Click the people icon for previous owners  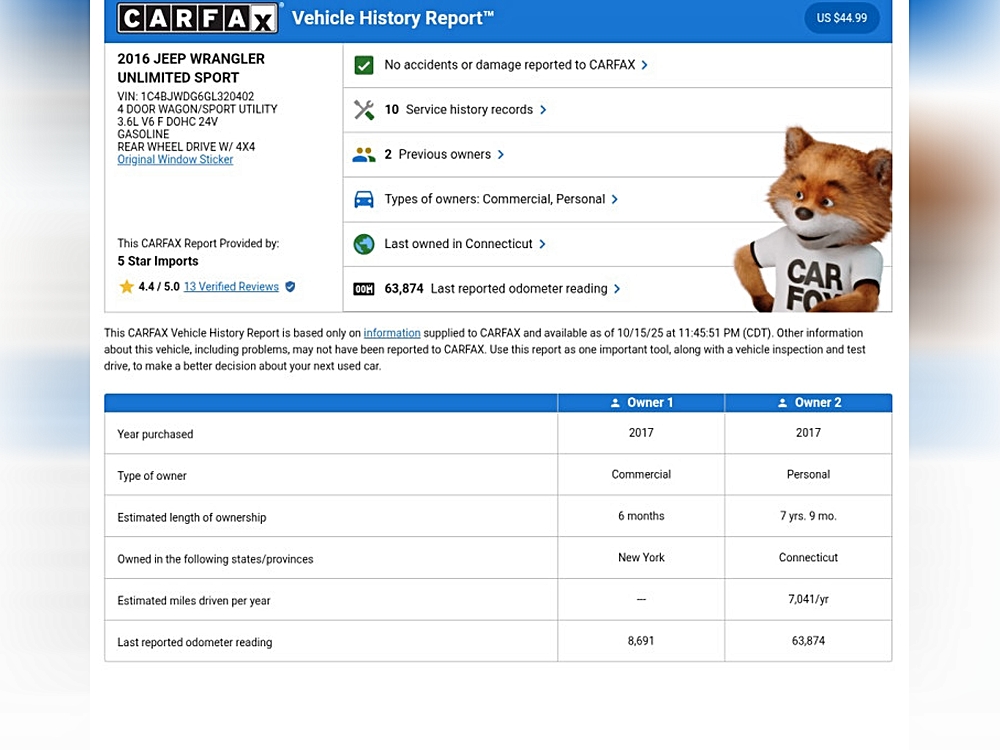(364, 155)
